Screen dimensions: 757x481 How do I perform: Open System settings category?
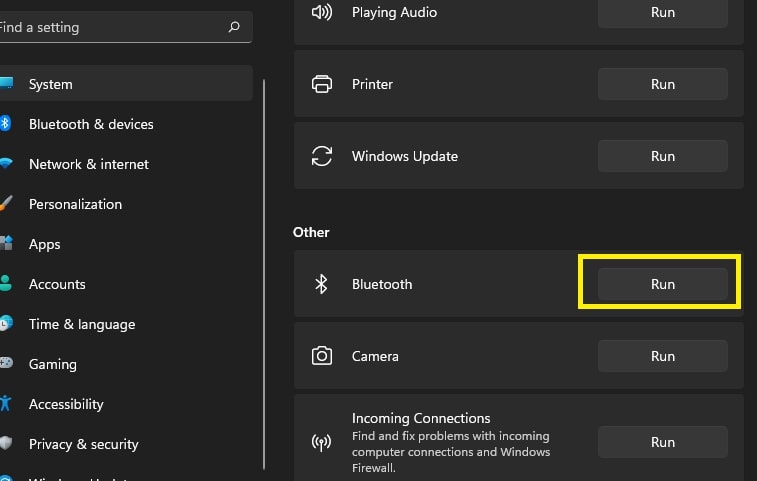coord(126,84)
